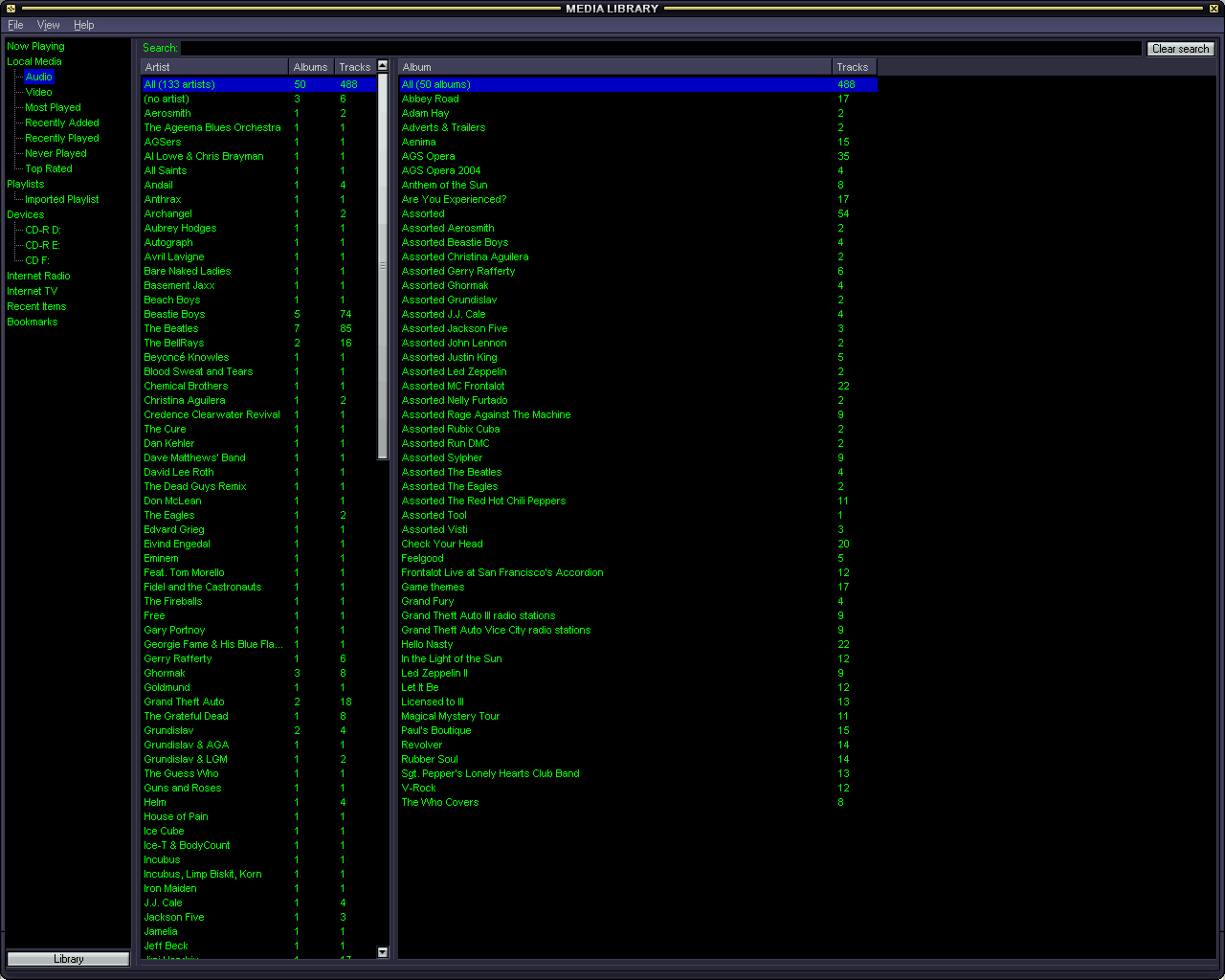1225x980 pixels.
Task: Sort artists by Albums column header
Action: click(311, 67)
